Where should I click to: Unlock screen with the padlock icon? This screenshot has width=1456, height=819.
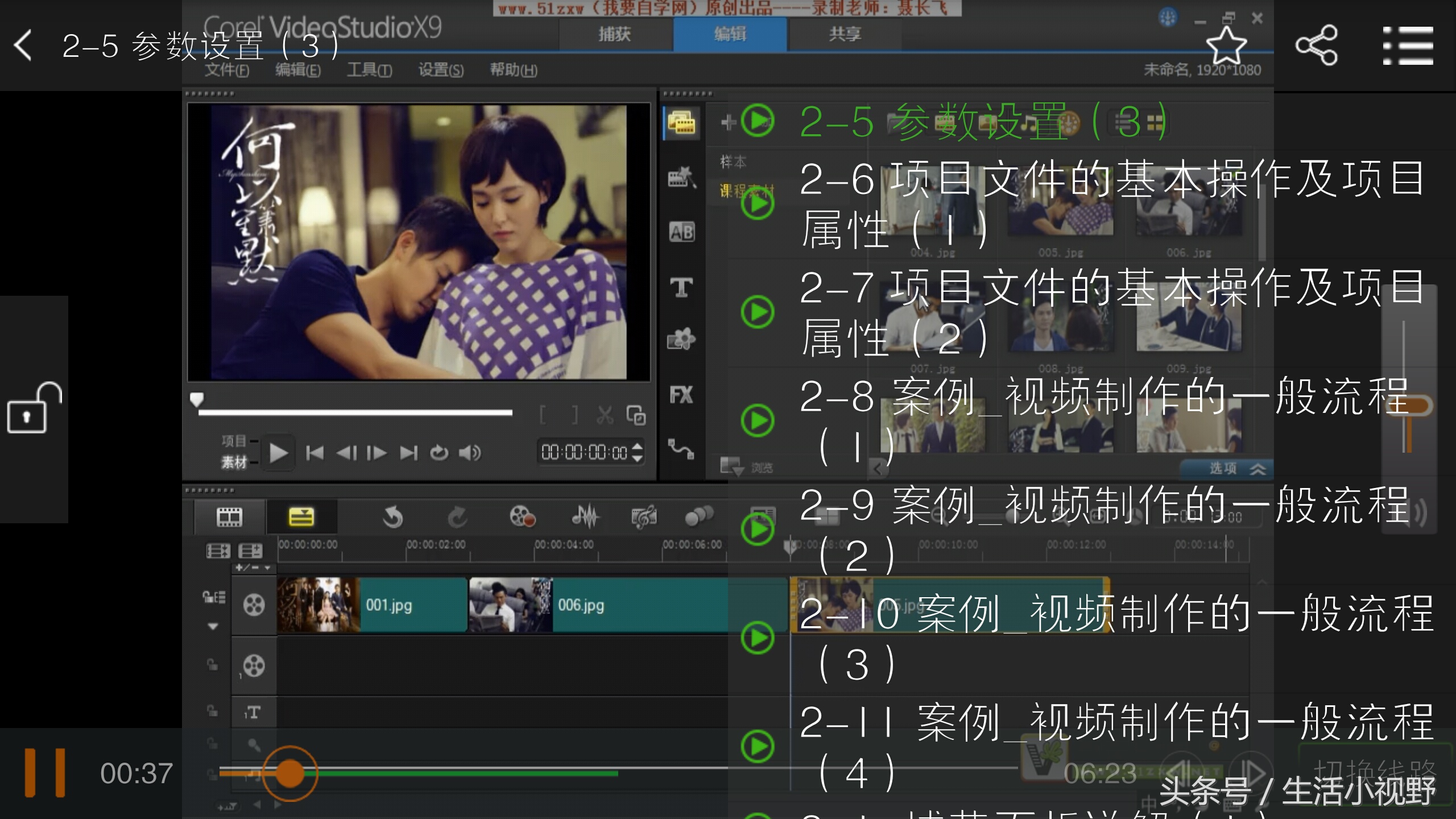point(34,408)
